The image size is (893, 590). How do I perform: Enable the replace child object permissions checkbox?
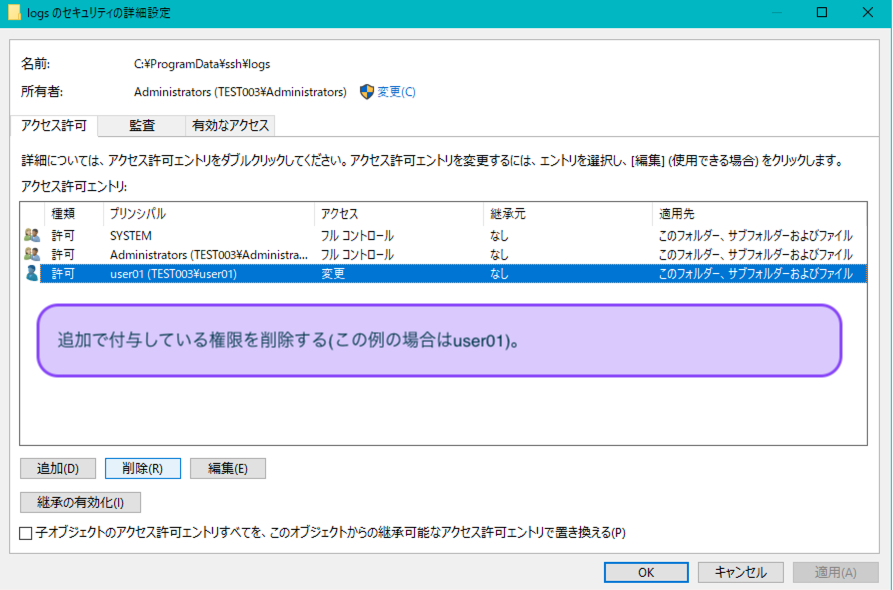27,533
